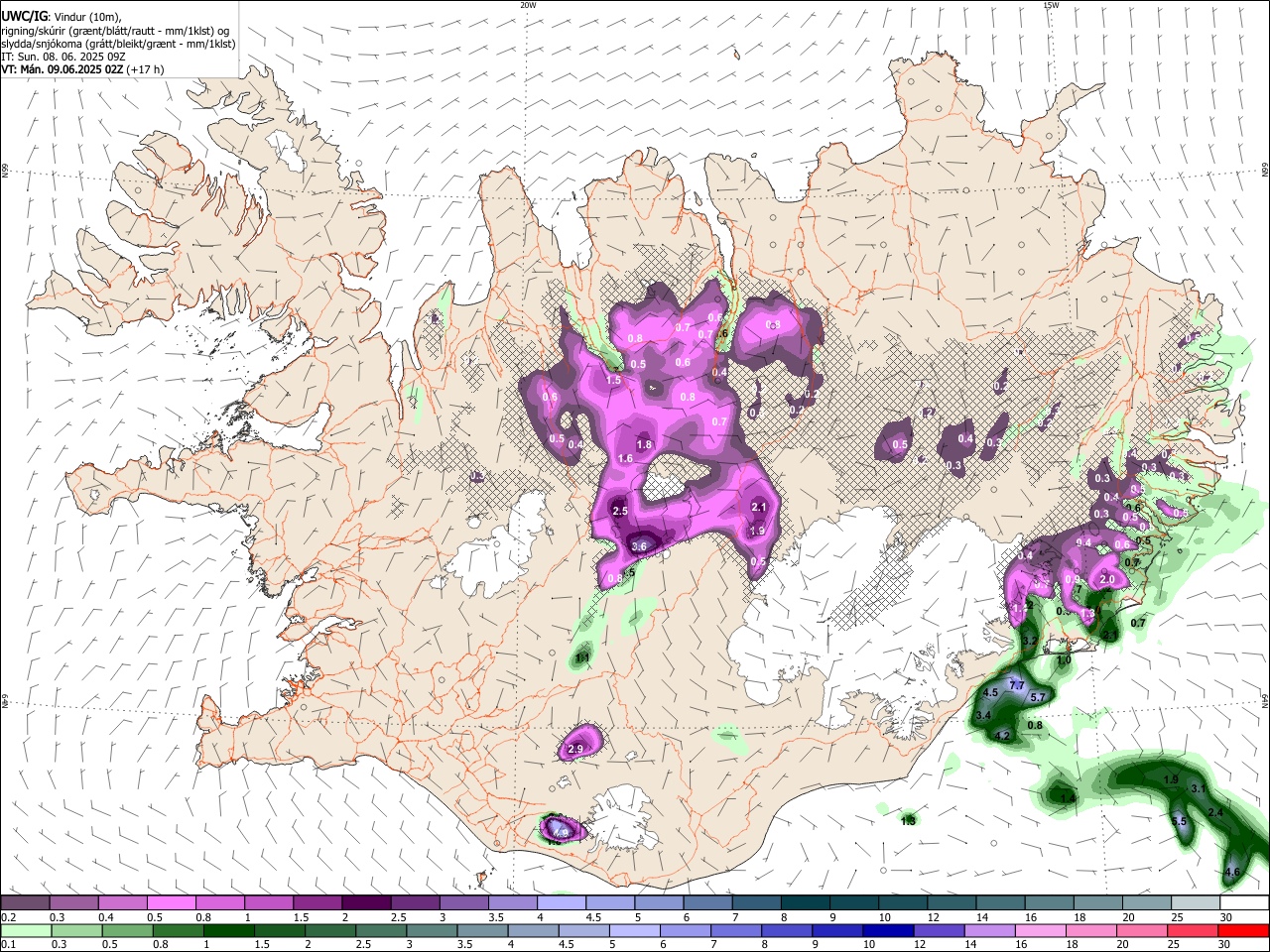Click the rainfall value 1.0 near the coast
The width and height of the screenshot is (1270, 952).
tap(1065, 660)
